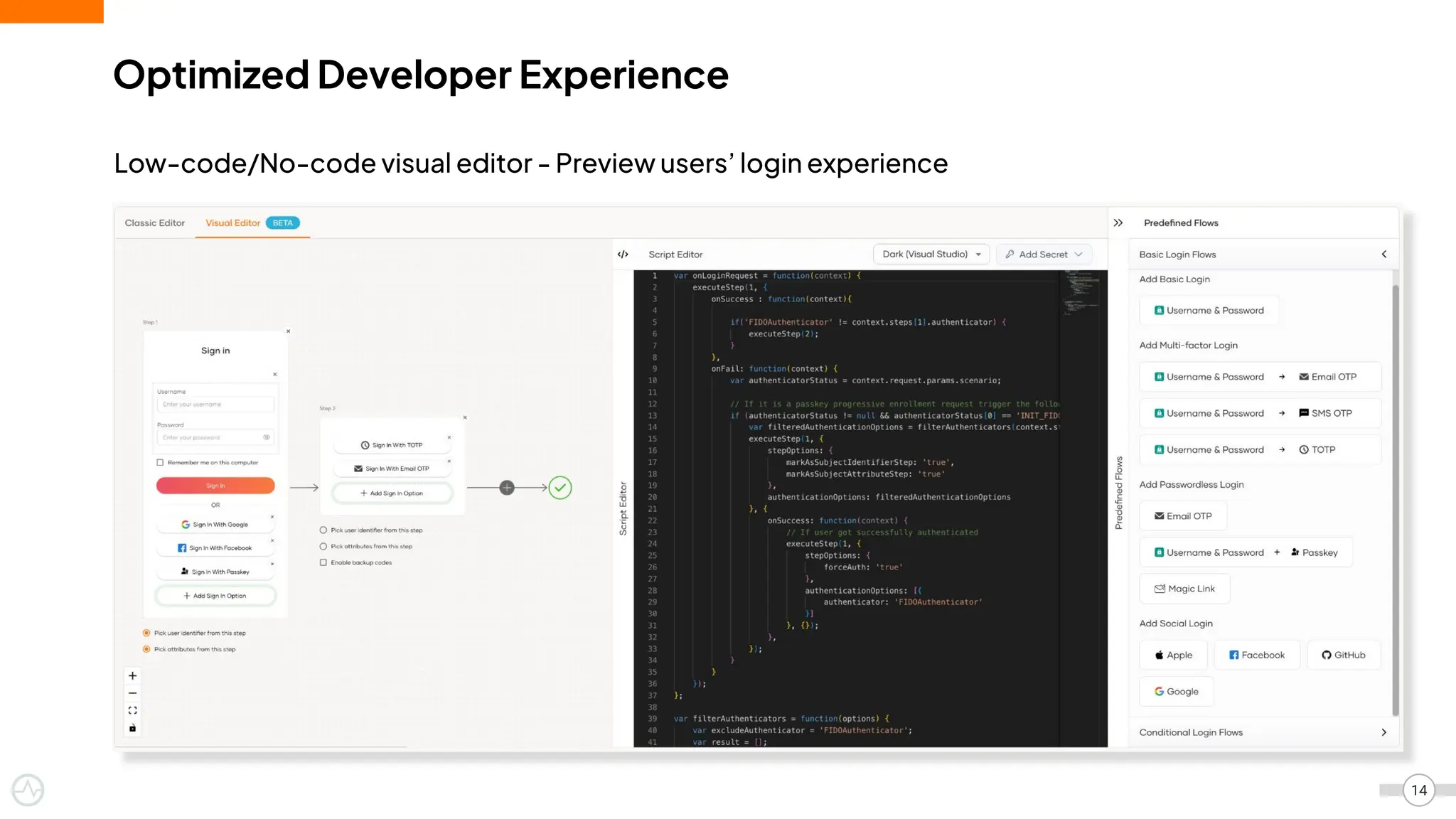Click line number 39 in the script editor
Viewport: 1456px width, 819px height.
653,719
